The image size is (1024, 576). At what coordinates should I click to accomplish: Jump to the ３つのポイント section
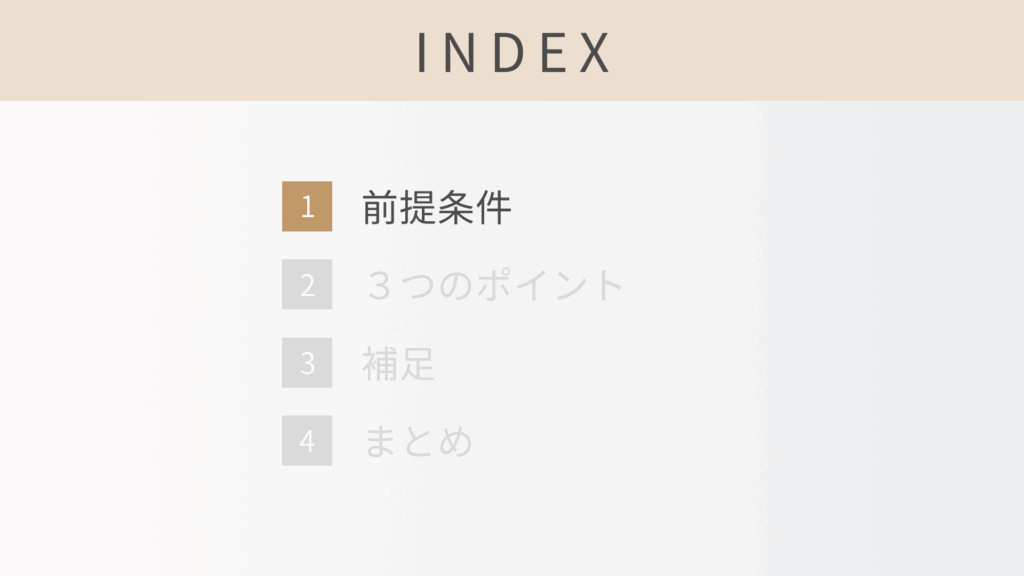(494, 286)
